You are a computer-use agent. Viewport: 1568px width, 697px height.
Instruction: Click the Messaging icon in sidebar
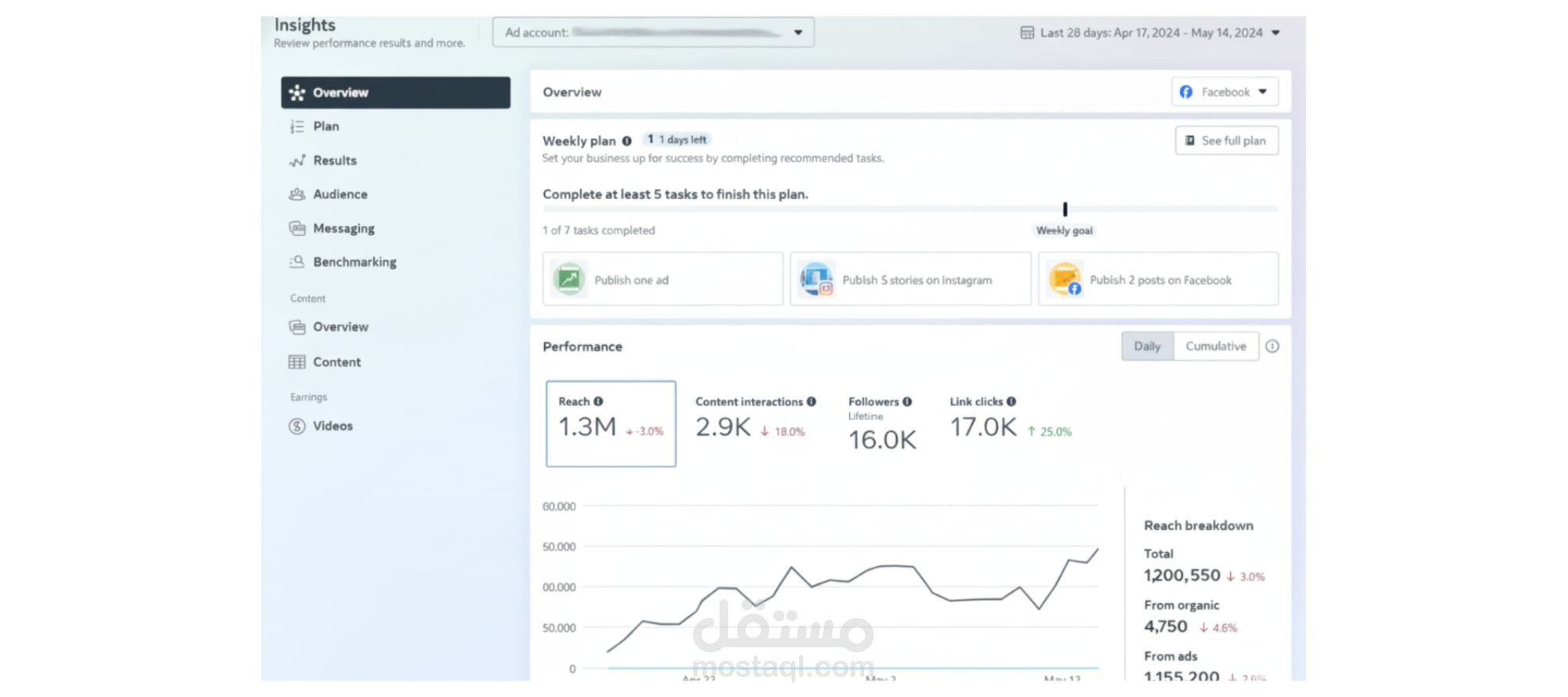297,228
